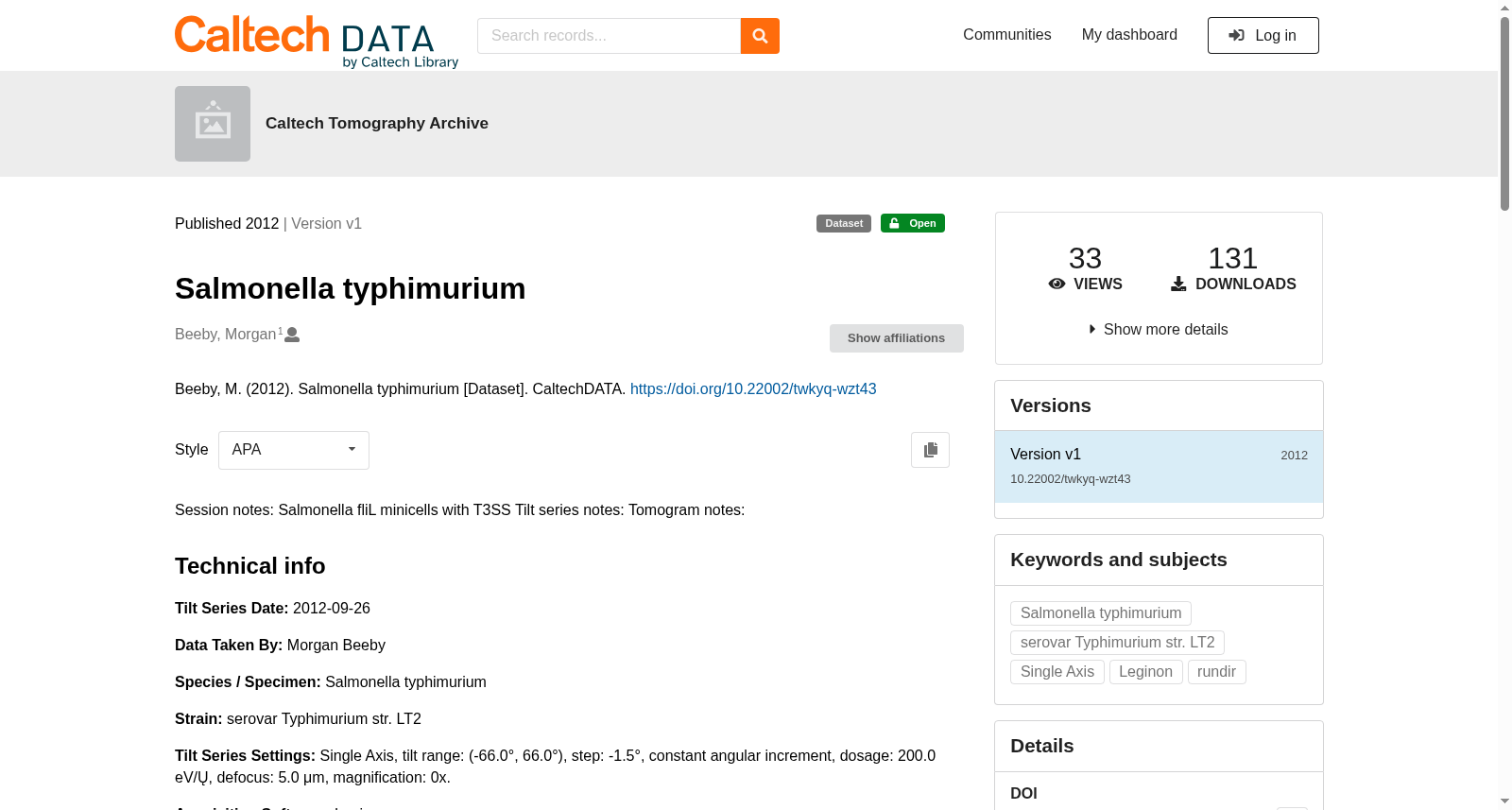Click the Salmonella typhimurium keyword tag
1512x810 pixels.
tap(1101, 613)
